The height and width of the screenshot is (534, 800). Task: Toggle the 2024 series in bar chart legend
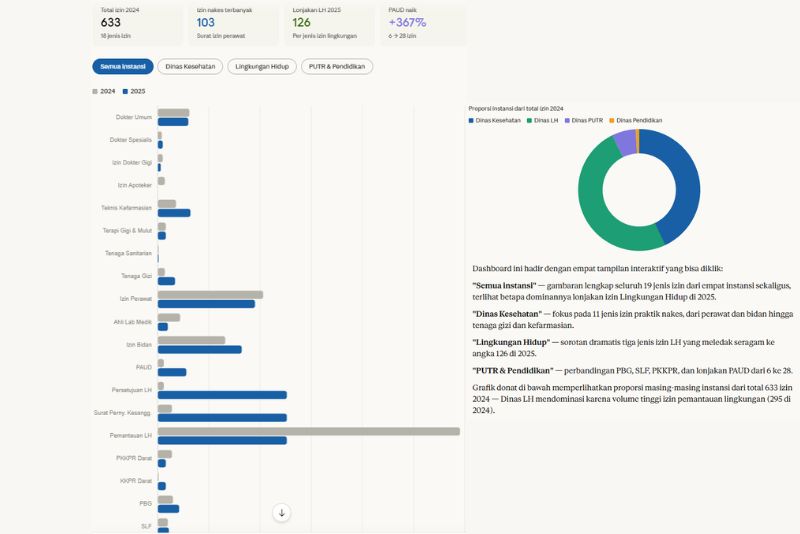(x=105, y=91)
